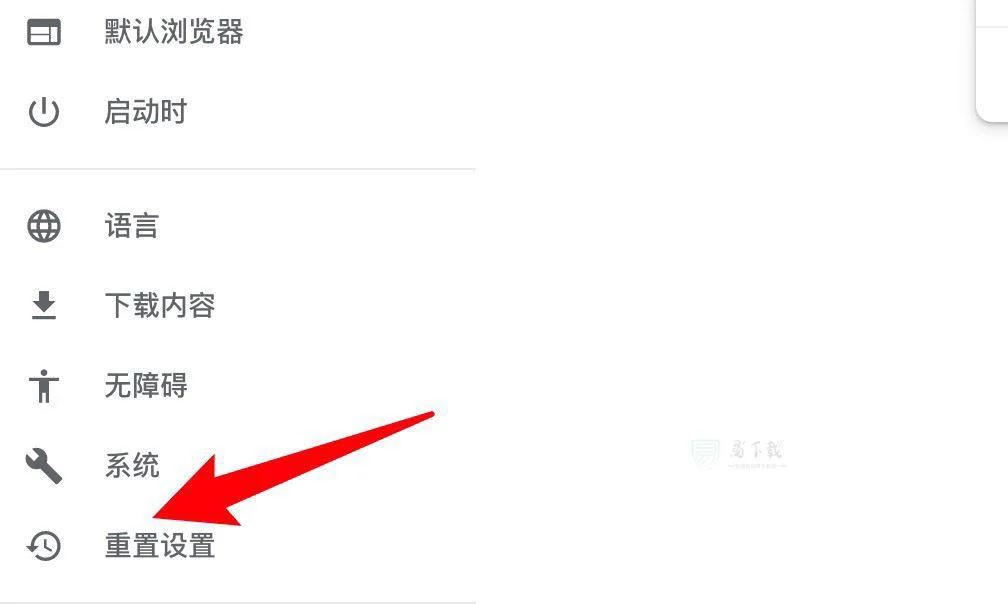Click the divider line below 启动时
Screen dimensions: 1008x604
[x=238, y=169]
